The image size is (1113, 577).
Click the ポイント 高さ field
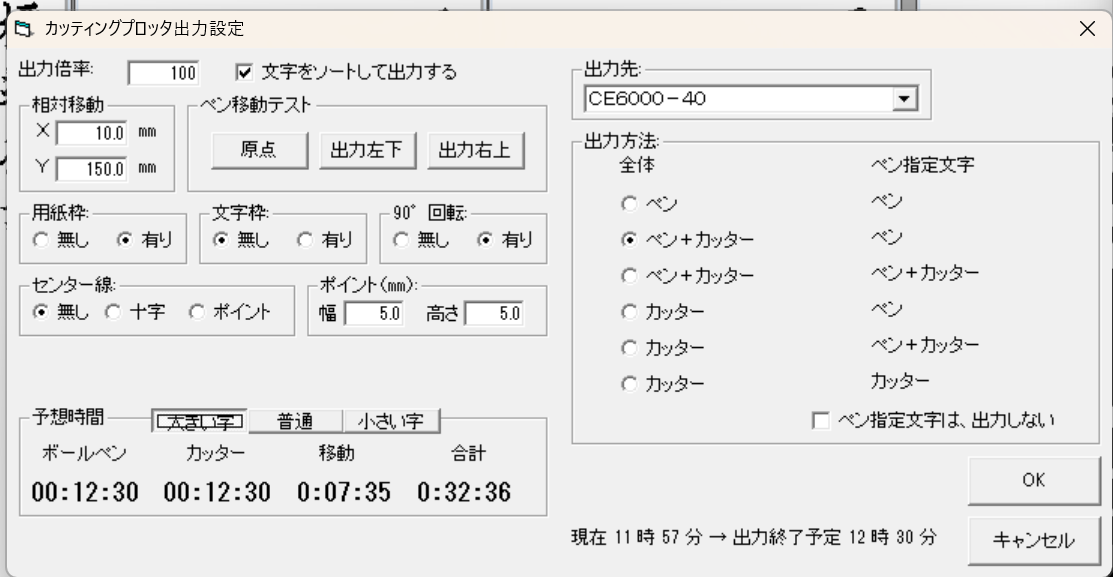point(494,313)
